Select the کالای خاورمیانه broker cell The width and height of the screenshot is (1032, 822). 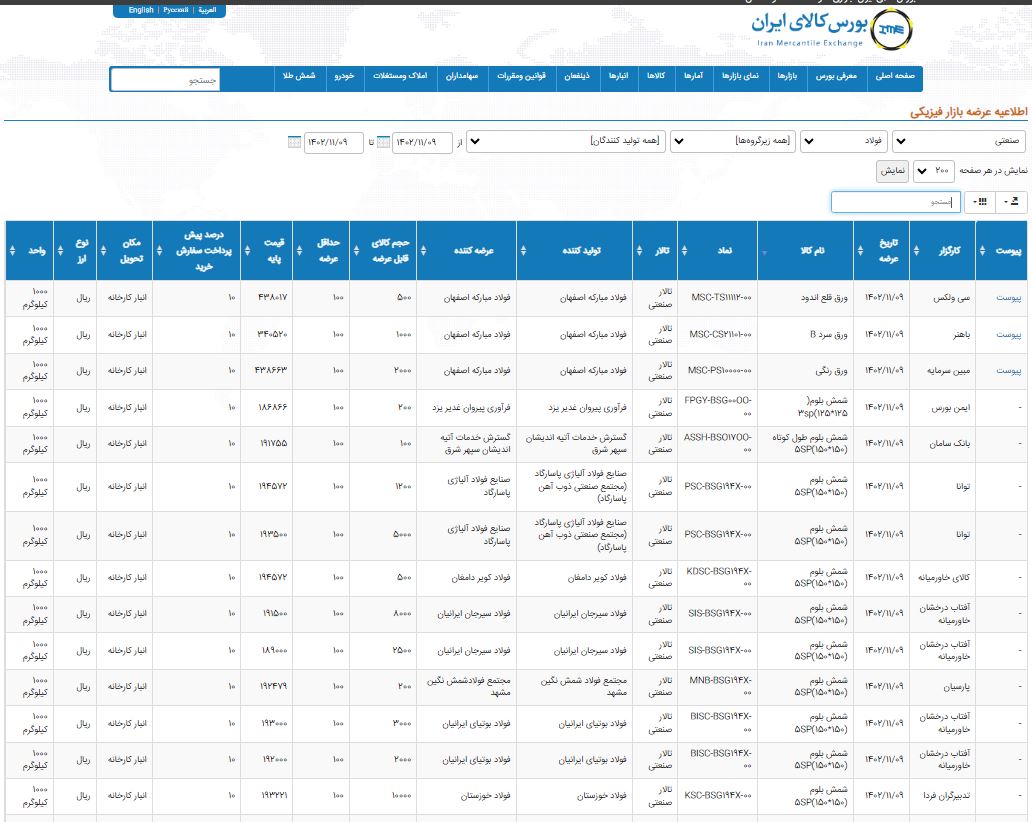click(942, 578)
